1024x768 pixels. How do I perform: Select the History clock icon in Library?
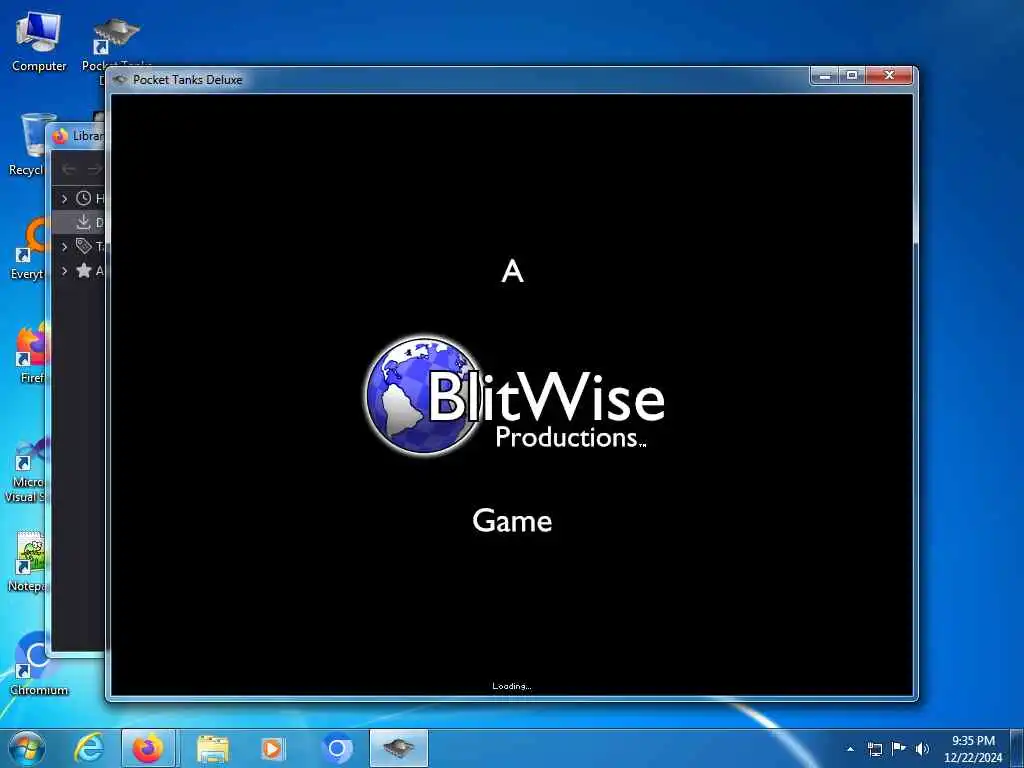[84, 198]
